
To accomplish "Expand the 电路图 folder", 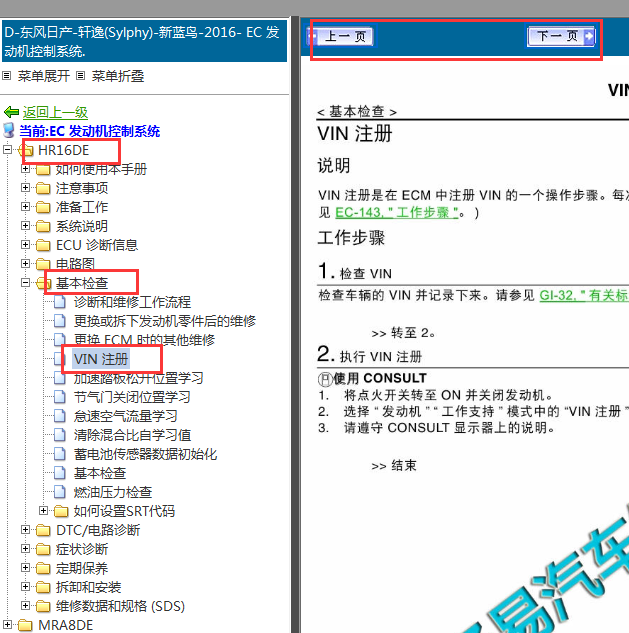I will (25, 264).
